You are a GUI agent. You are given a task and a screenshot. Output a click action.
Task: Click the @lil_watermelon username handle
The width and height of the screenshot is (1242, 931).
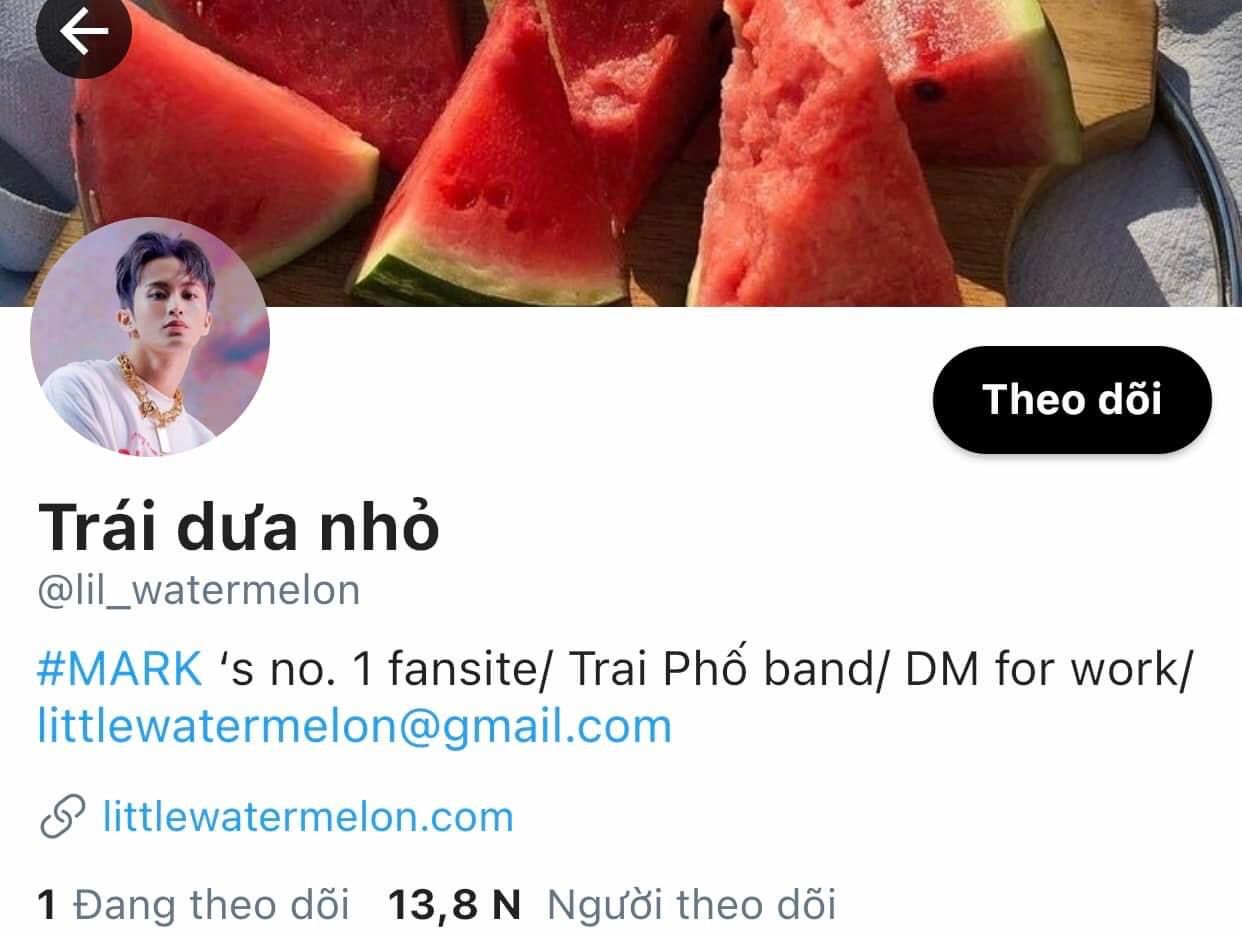(x=198, y=591)
